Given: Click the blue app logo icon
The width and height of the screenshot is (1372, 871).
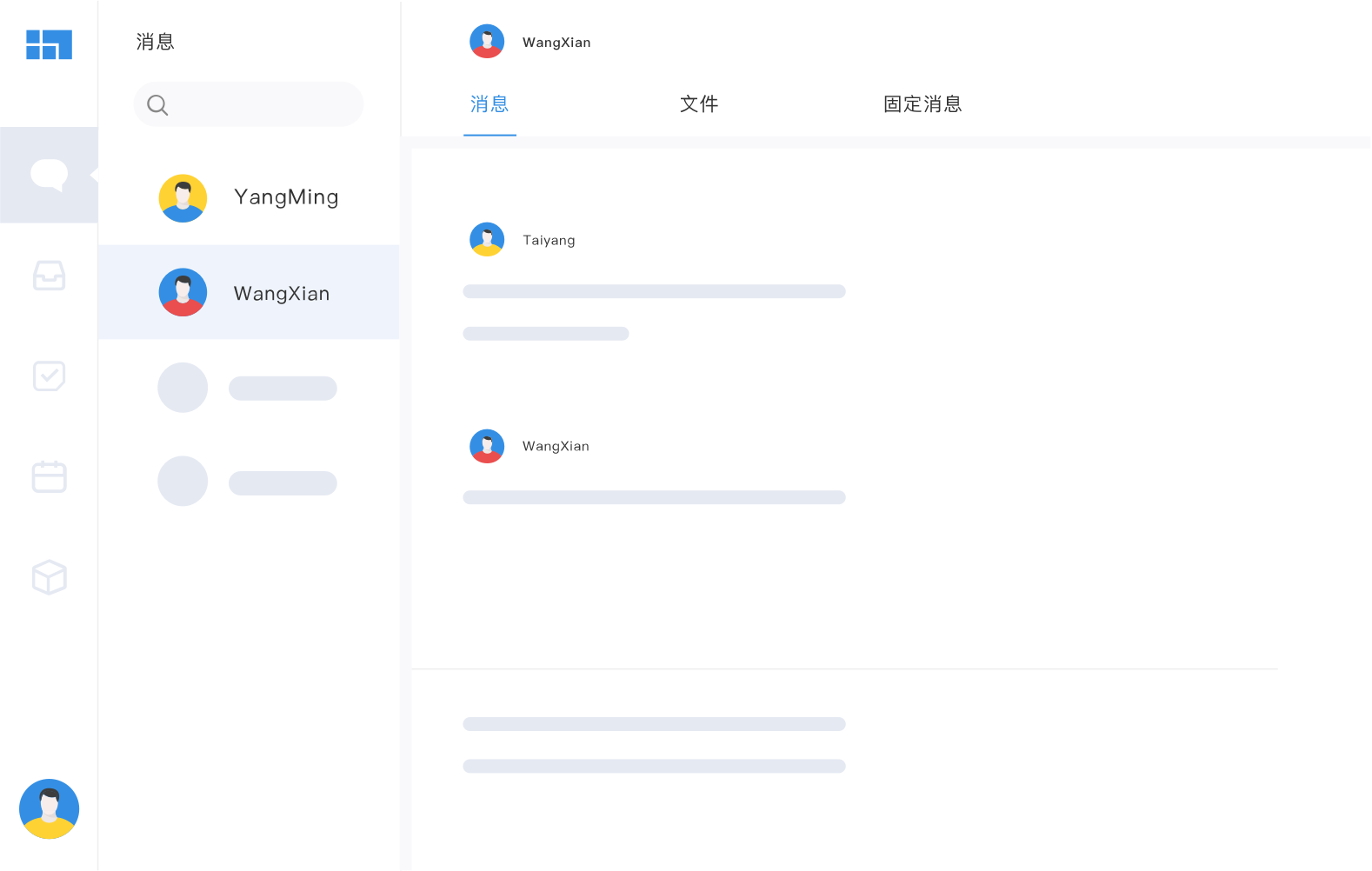Looking at the screenshot, I should [x=49, y=44].
